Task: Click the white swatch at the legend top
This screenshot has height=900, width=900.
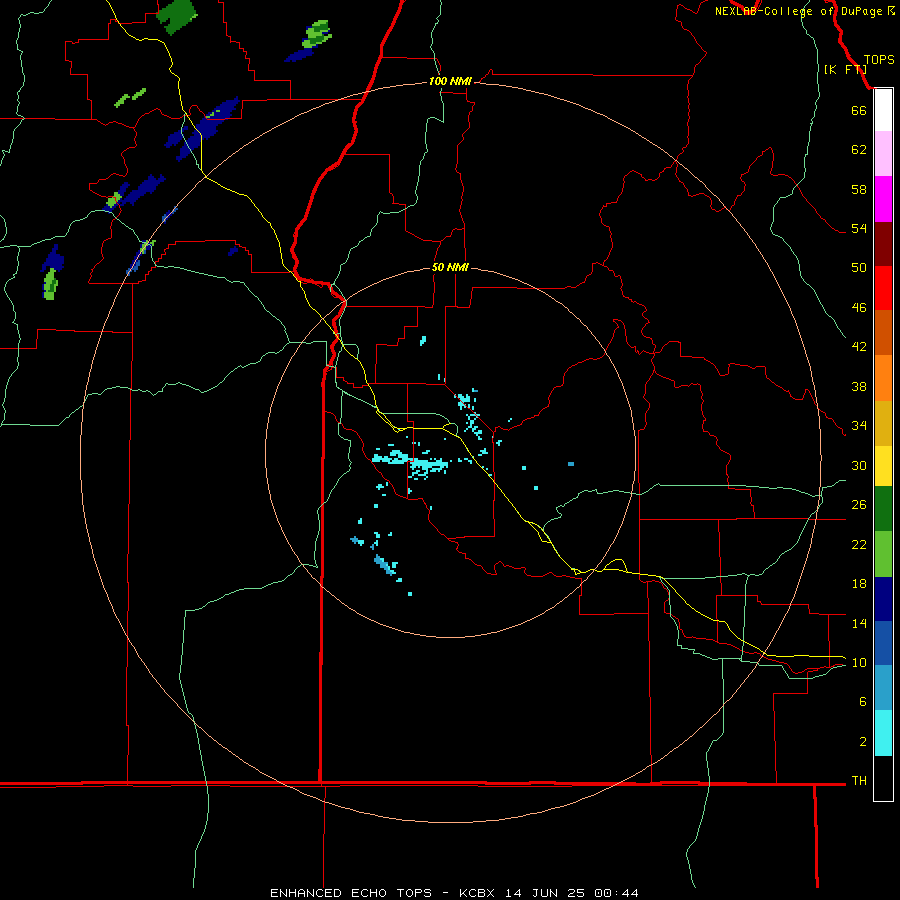Action: click(883, 110)
